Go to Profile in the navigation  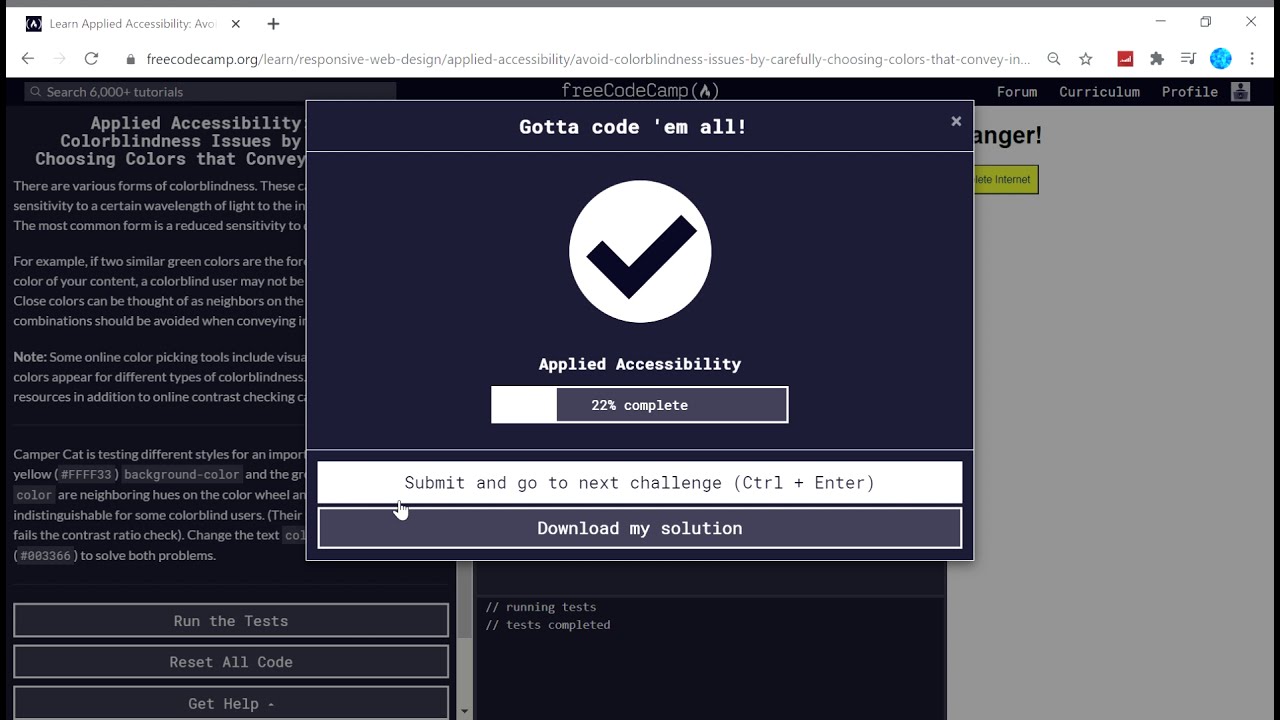(1190, 91)
